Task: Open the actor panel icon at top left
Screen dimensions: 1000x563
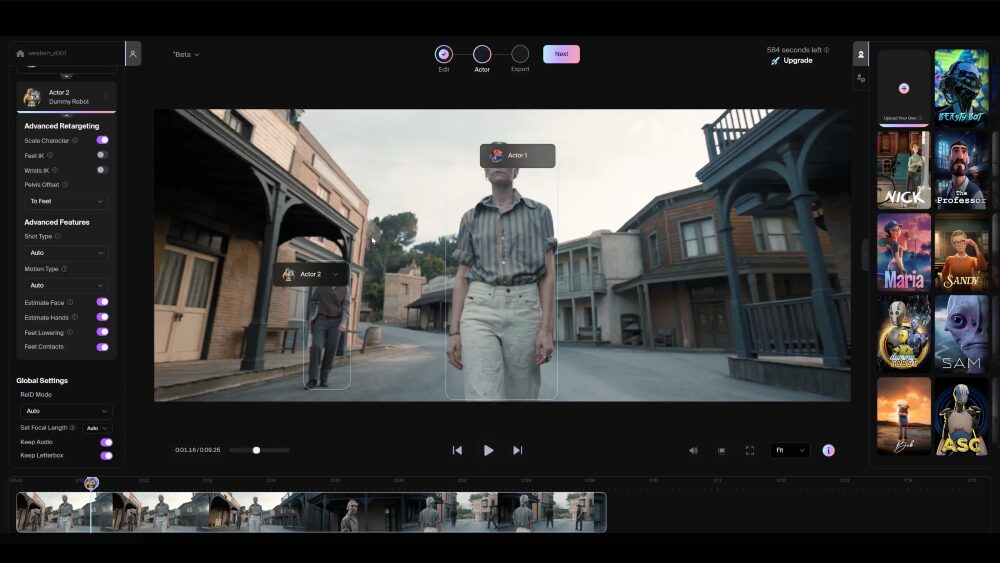Action: (x=133, y=54)
